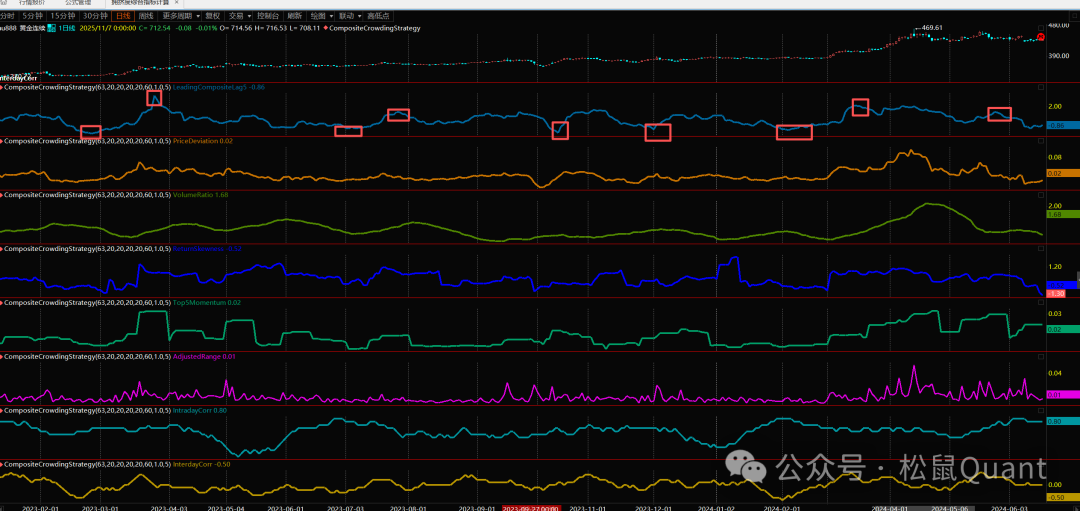Click the red marker at price chart end
This screenshot has width=1080, height=511.
point(1041,37)
